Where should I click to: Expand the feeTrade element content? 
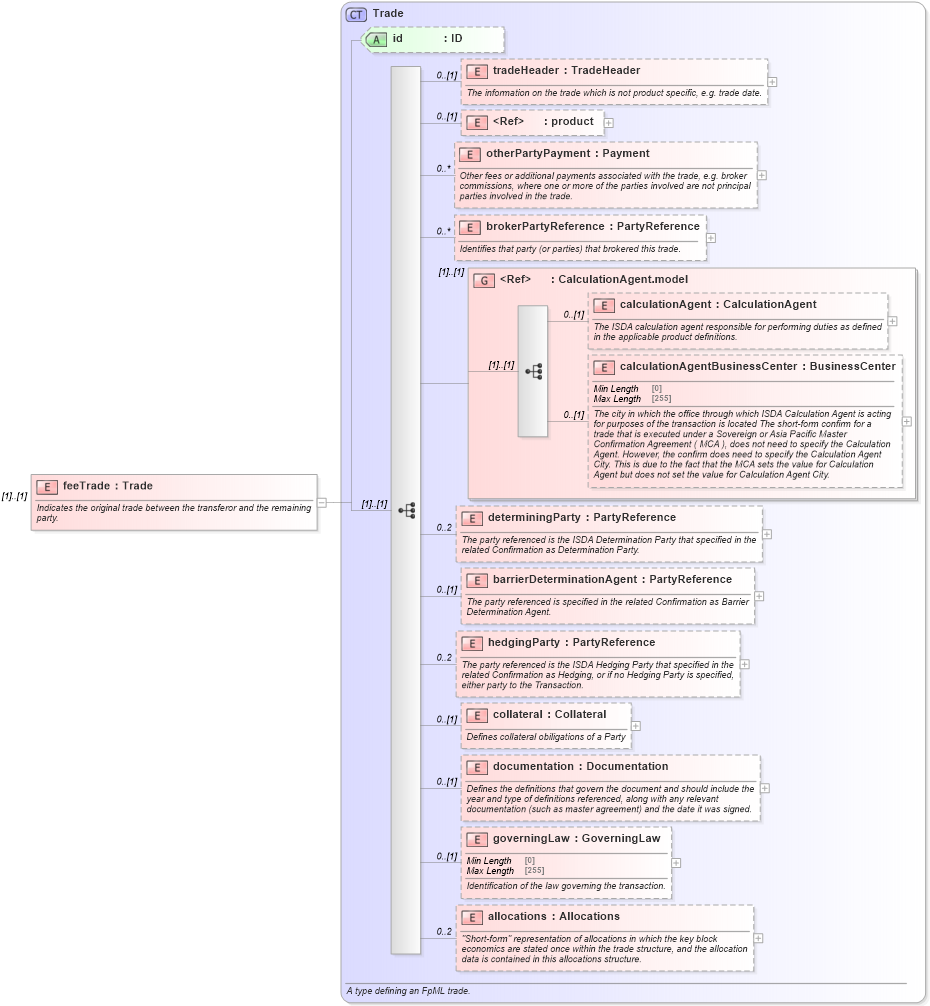click(x=322, y=503)
